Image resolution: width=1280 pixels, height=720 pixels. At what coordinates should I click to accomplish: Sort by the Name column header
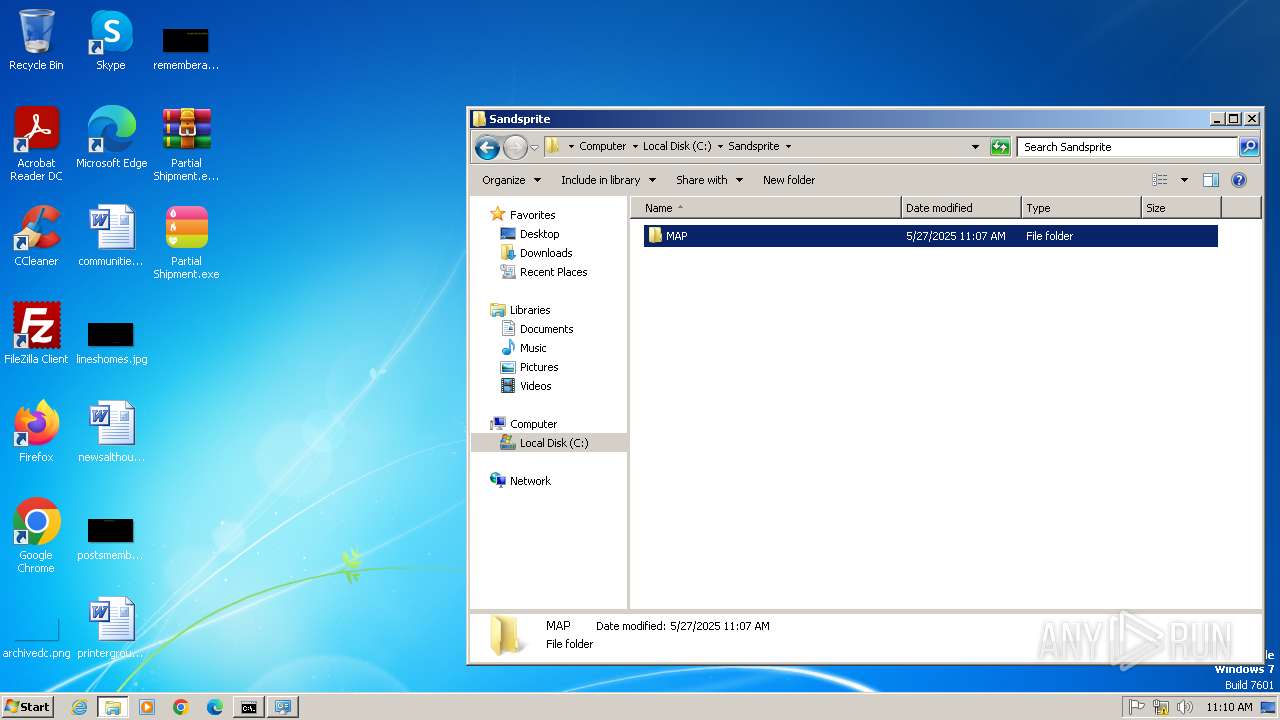click(766, 208)
